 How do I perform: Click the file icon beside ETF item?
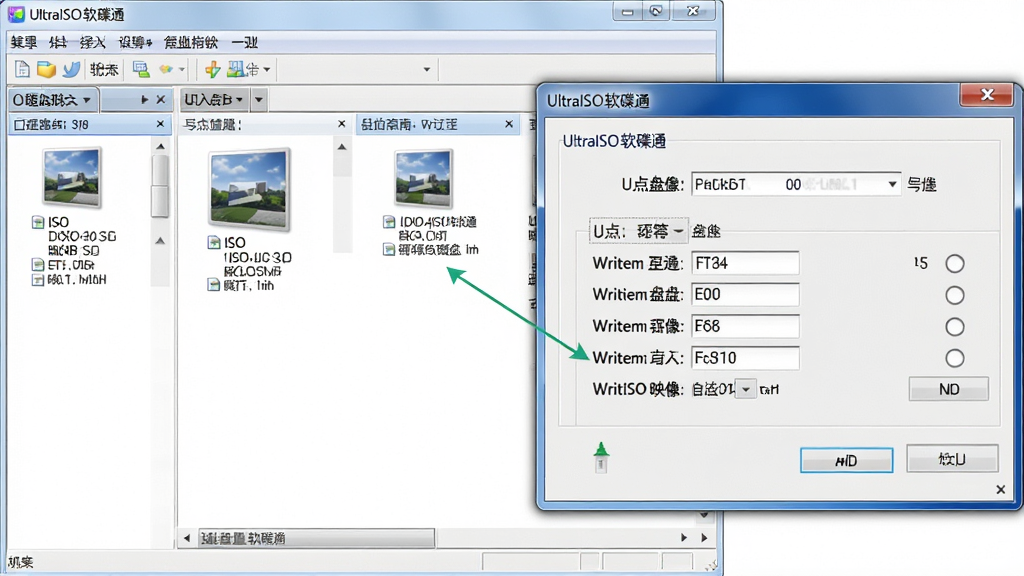click(38, 265)
